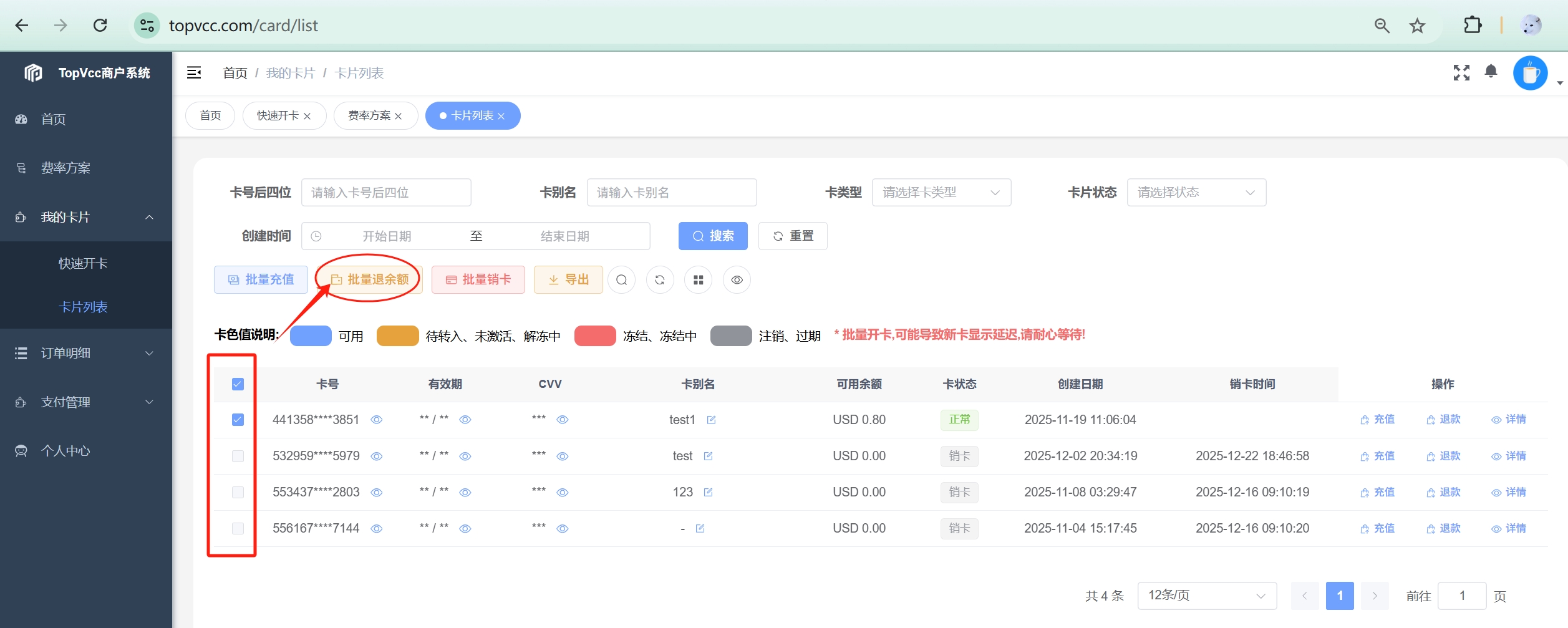Switch to the 费率方案 tab
1568x628 pixels.
369,116
